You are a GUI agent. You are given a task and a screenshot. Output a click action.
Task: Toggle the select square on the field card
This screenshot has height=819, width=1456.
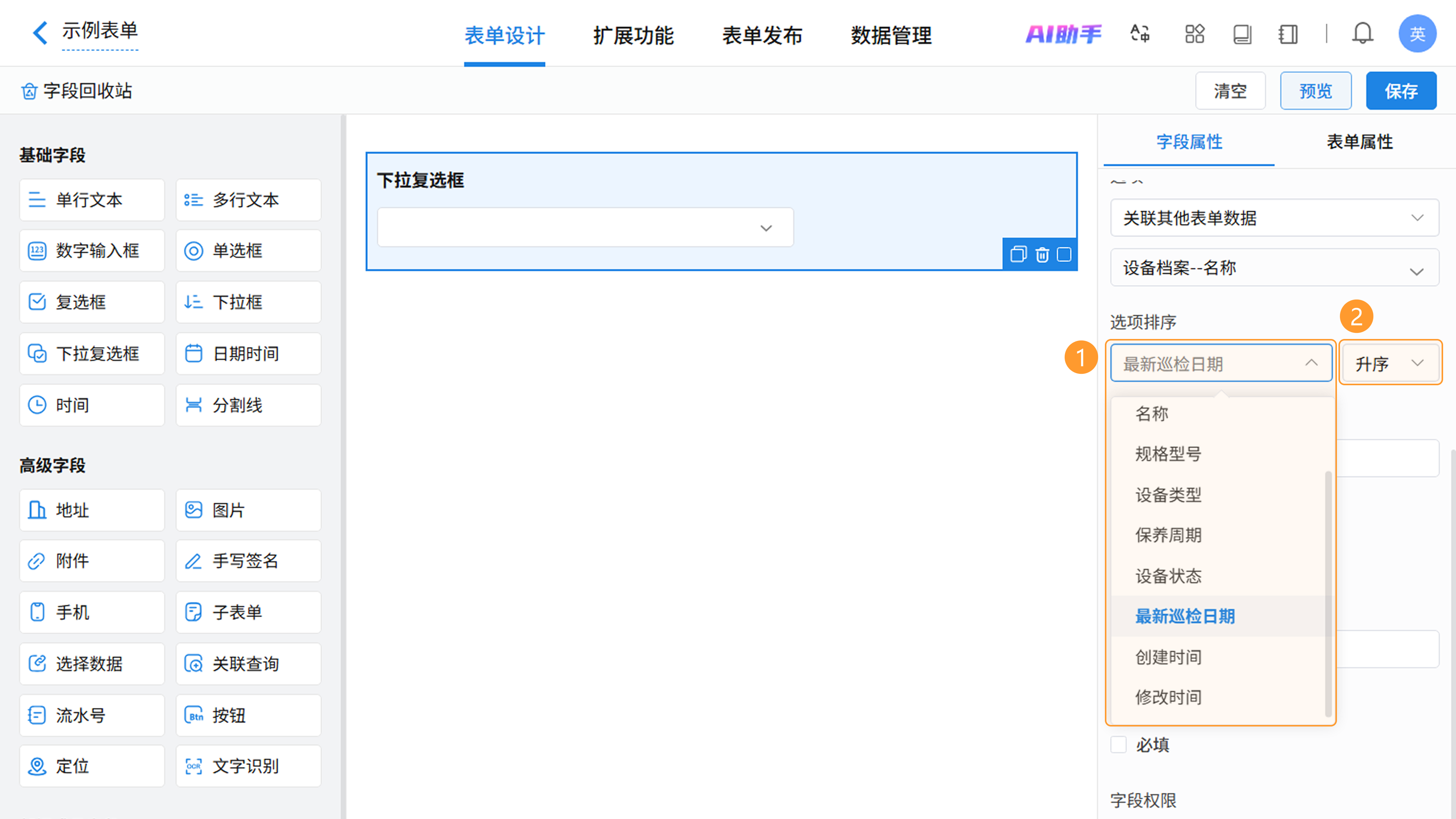click(x=1064, y=255)
